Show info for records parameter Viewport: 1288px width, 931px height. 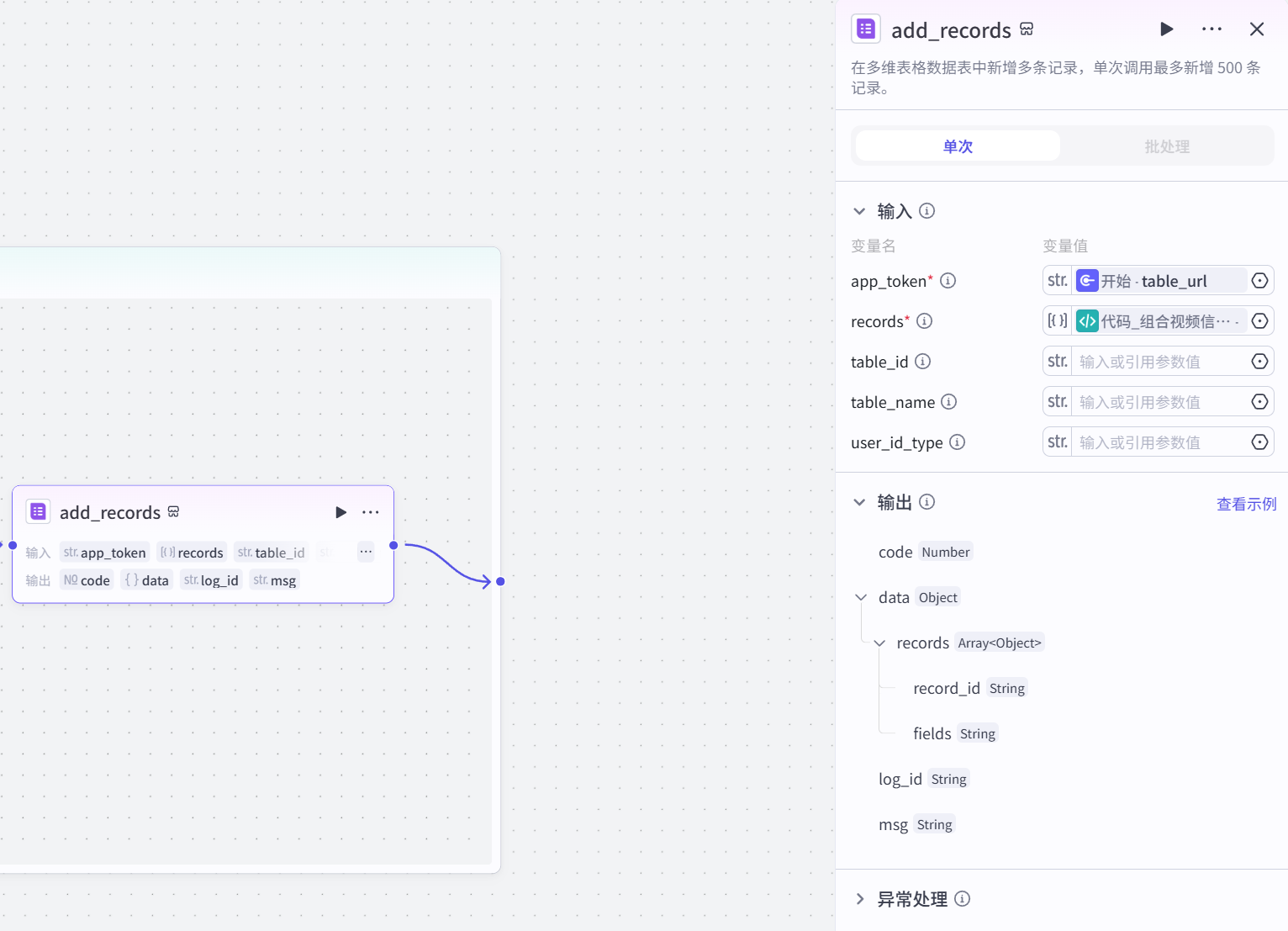(924, 321)
